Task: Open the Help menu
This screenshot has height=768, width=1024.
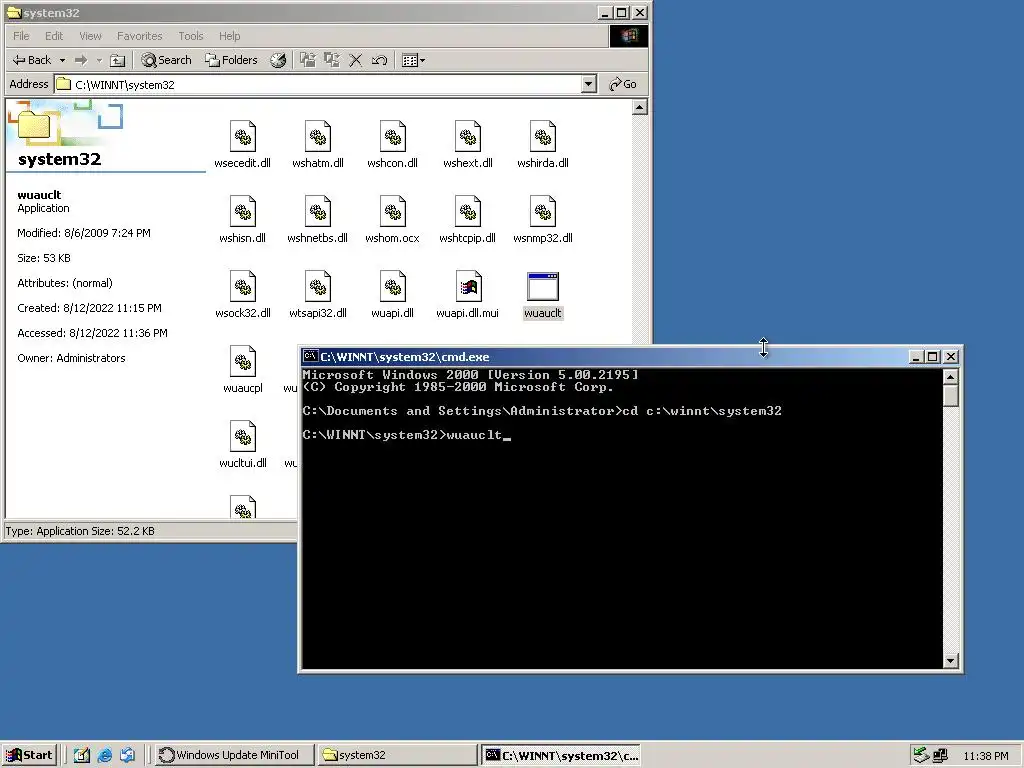Action: pyautogui.click(x=229, y=36)
